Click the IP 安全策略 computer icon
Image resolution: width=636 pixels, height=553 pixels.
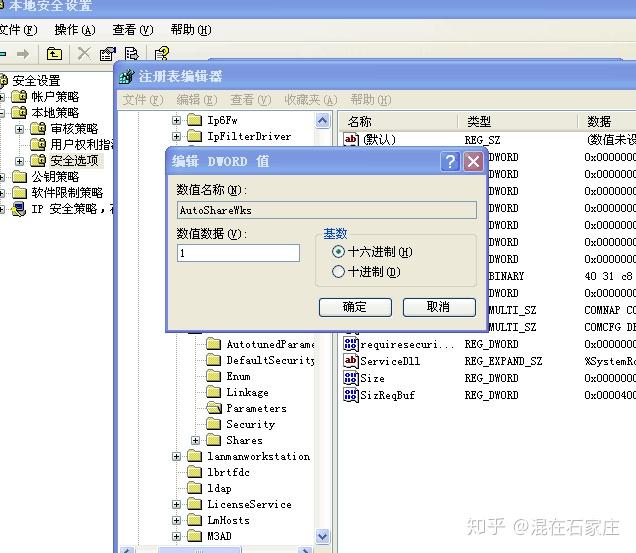click(x=19, y=209)
